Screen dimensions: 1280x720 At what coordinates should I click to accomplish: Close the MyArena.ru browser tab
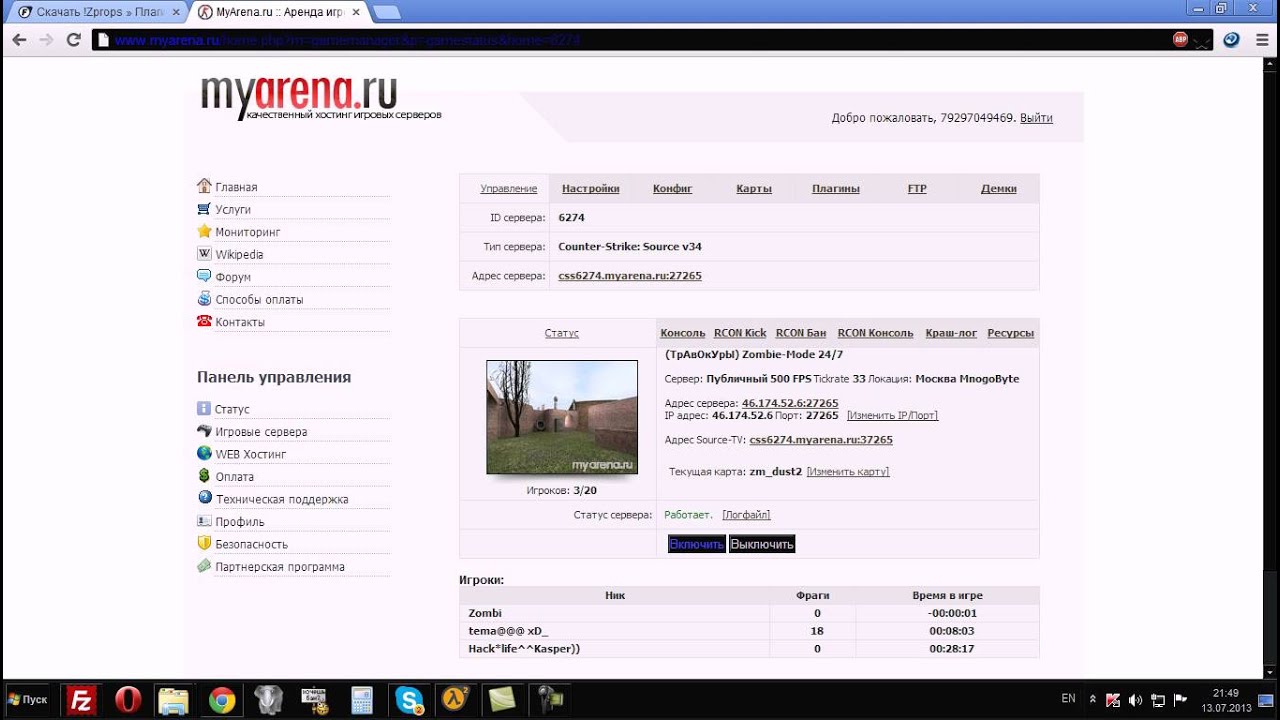(356, 12)
